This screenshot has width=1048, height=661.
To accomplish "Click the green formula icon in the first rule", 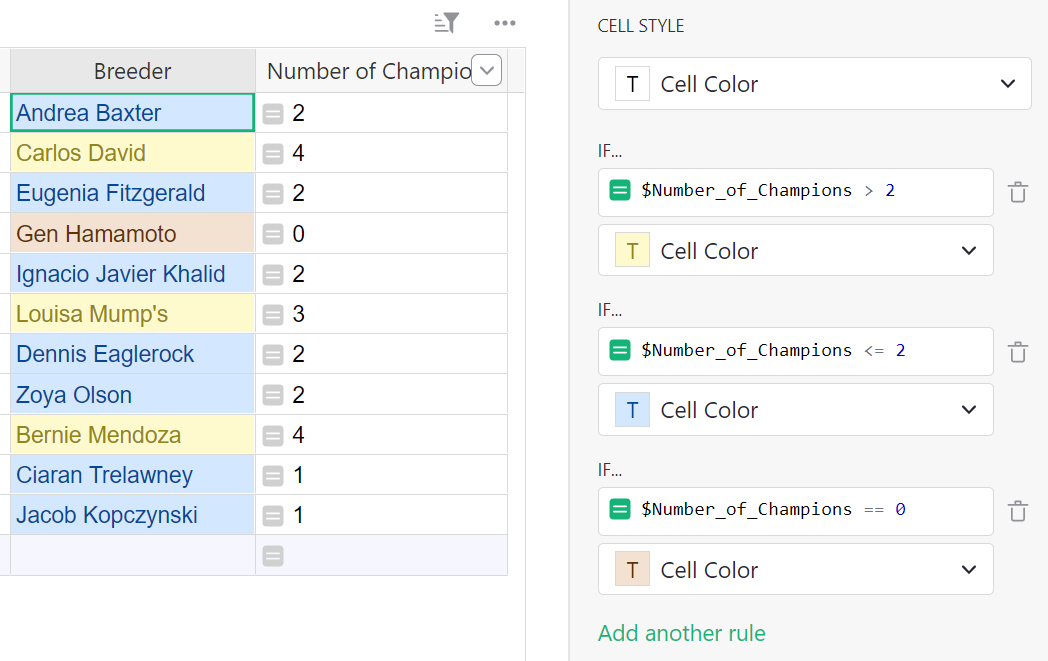I will tap(620, 190).
